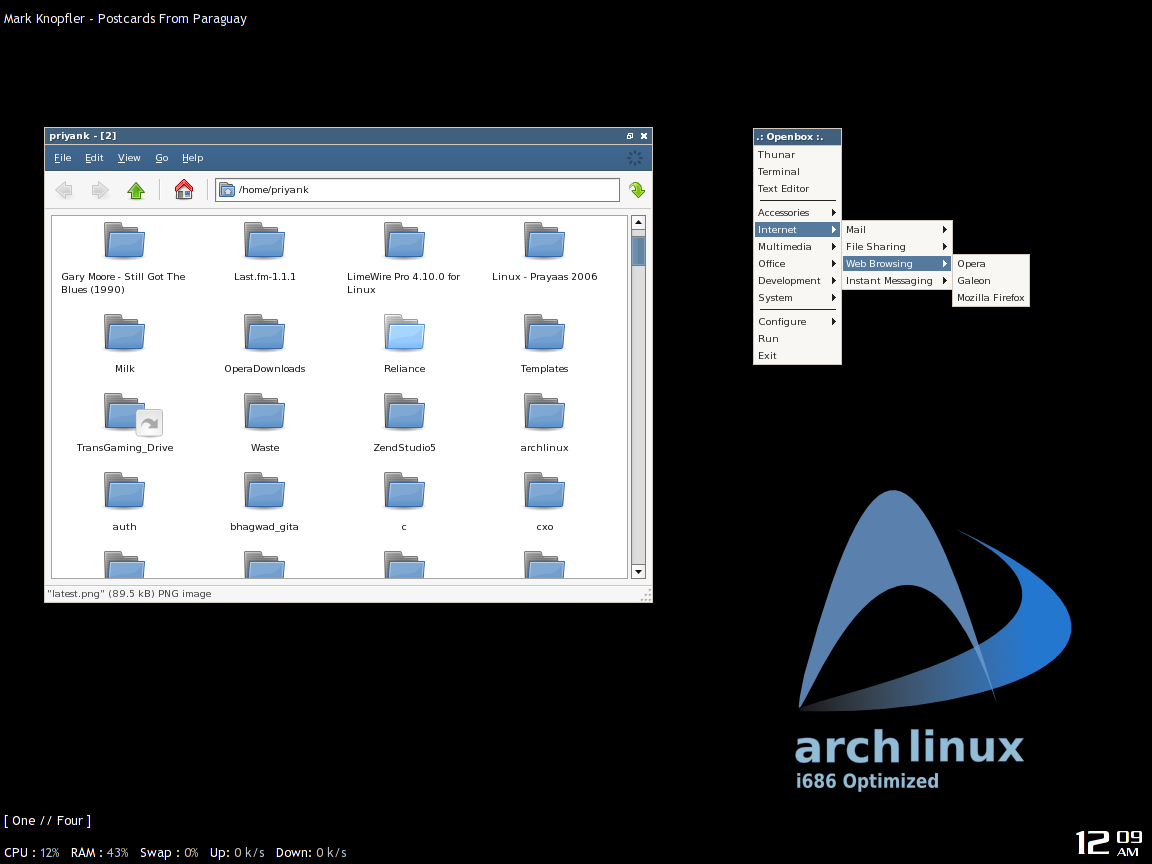Launch Terminal from the Openbox menu
1152x864 pixels.
pos(797,171)
